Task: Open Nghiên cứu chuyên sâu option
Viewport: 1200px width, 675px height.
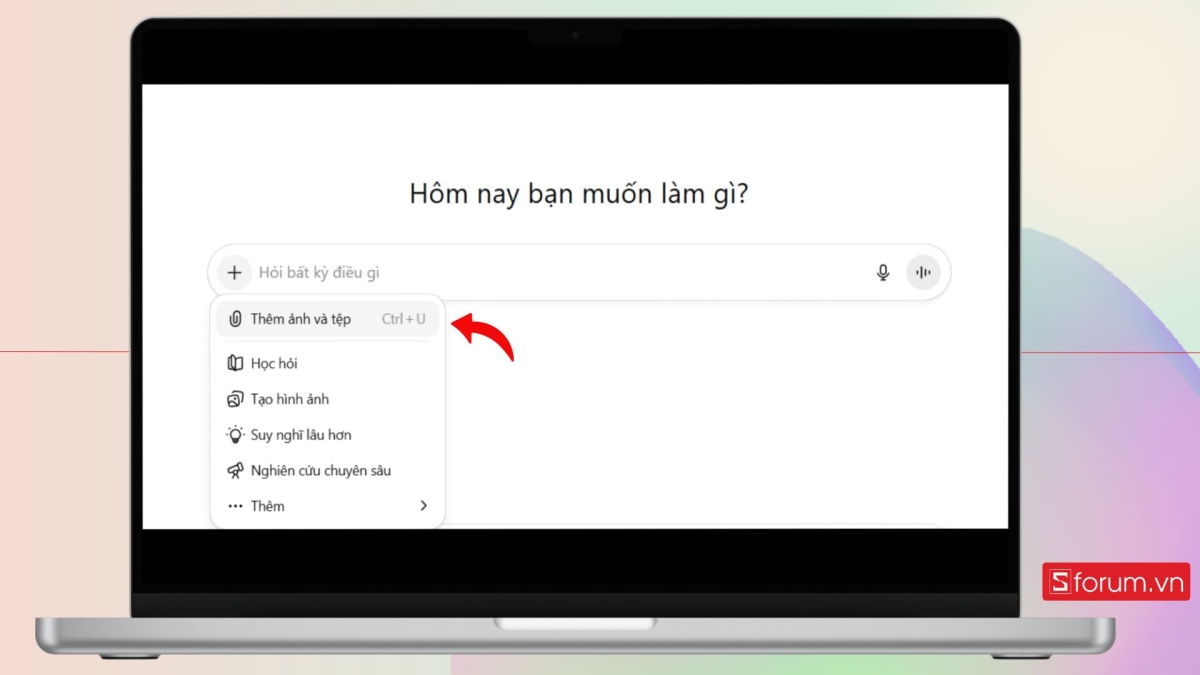Action: tap(328, 470)
